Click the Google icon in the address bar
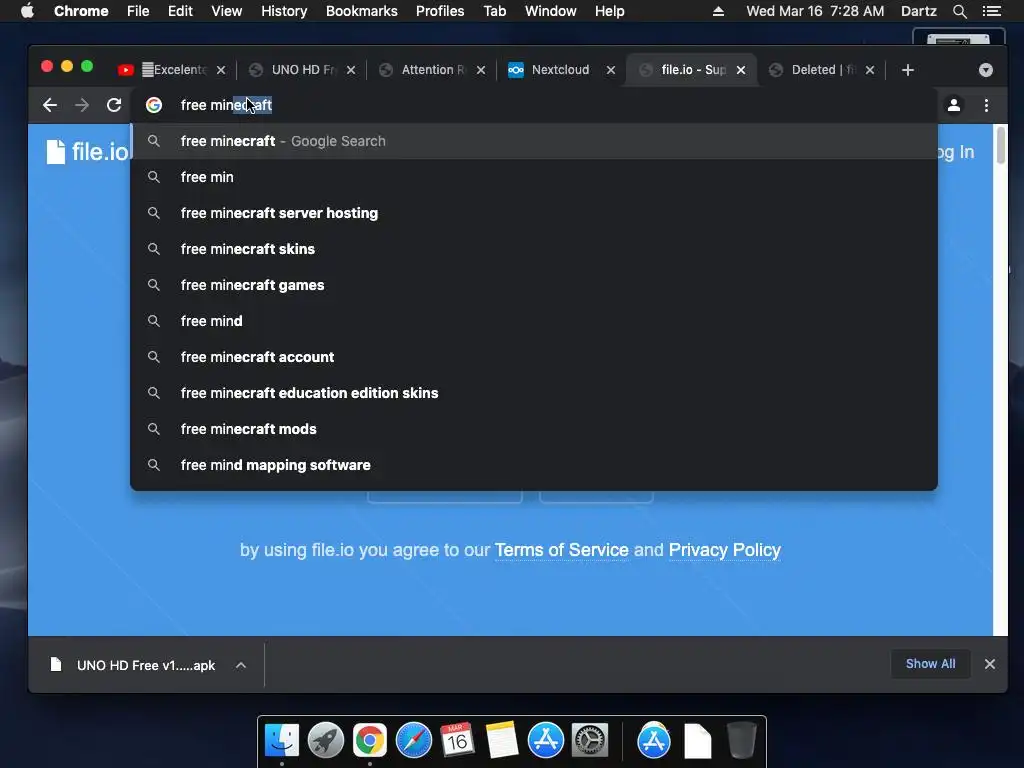The image size is (1024, 768). coord(154,105)
